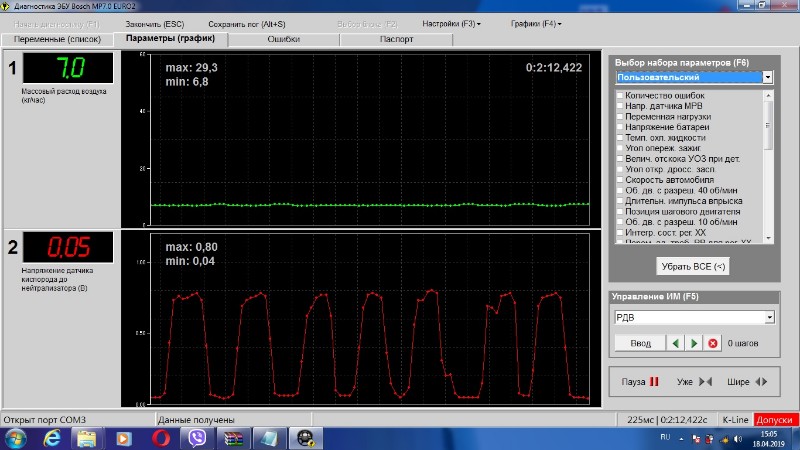Screen dimensions: 800x450
Task: Switch to the Ошибки tab
Action: [283, 39]
